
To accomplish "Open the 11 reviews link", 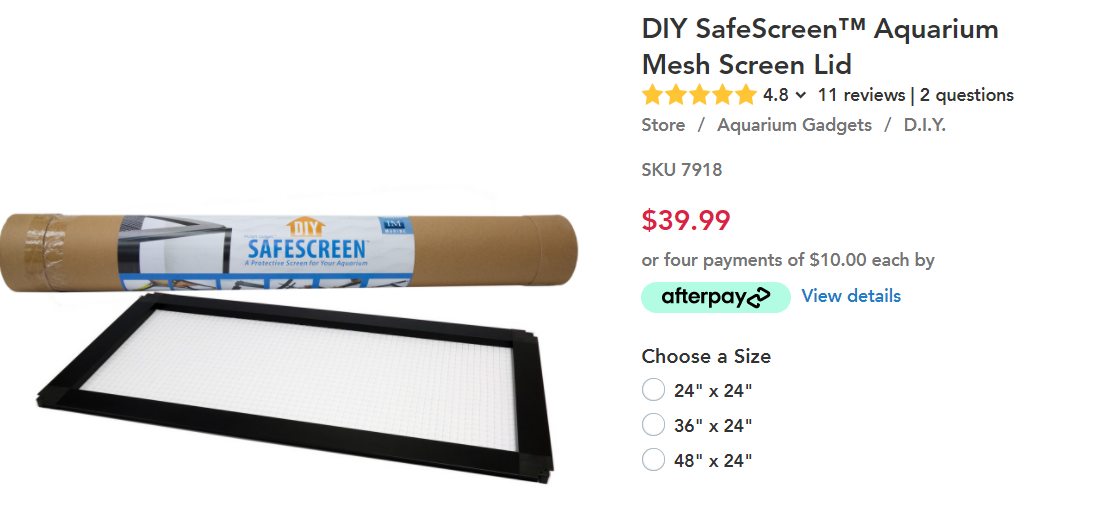I will click(861, 95).
